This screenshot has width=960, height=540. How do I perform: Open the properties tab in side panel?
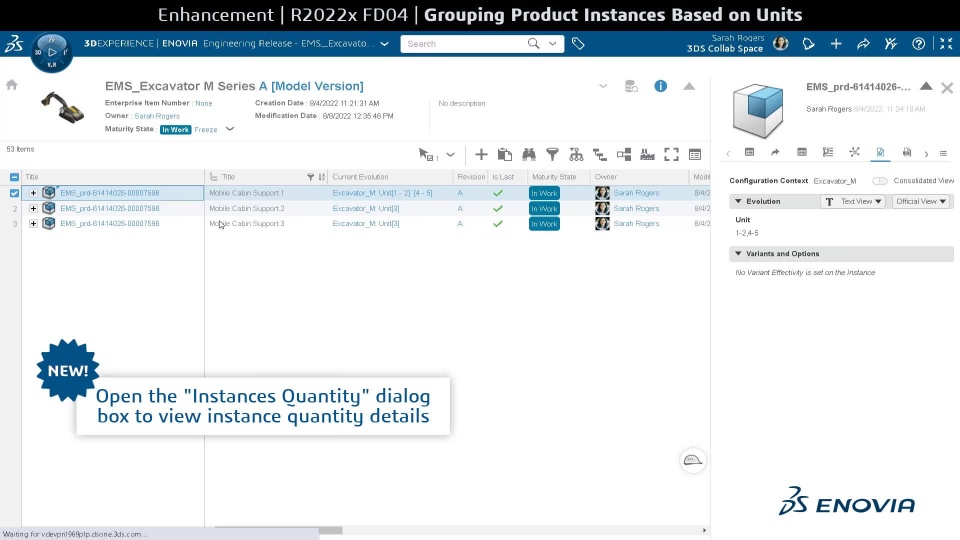click(x=749, y=152)
